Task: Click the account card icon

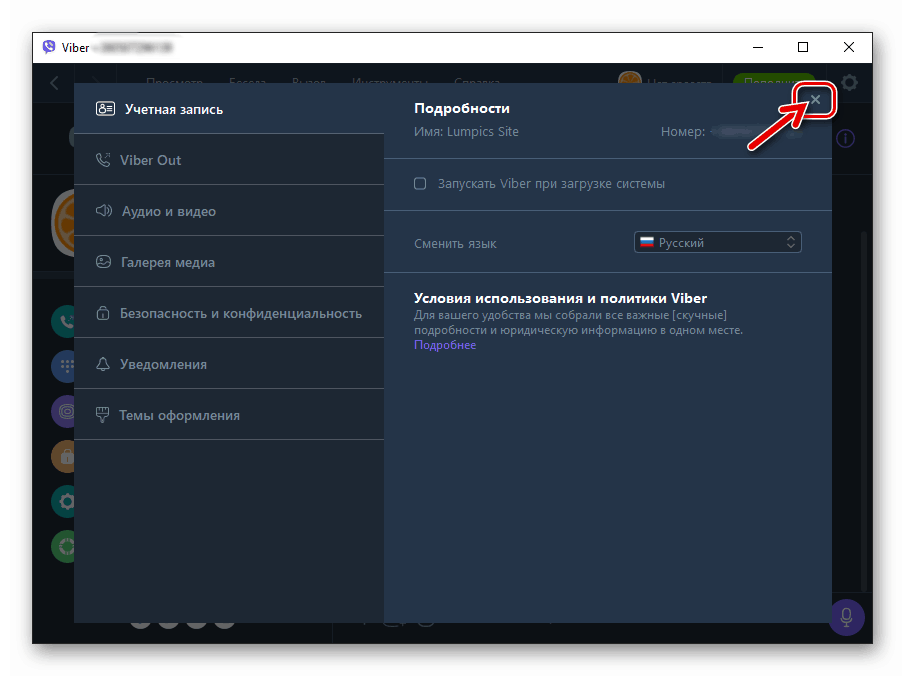Action: [x=105, y=109]
